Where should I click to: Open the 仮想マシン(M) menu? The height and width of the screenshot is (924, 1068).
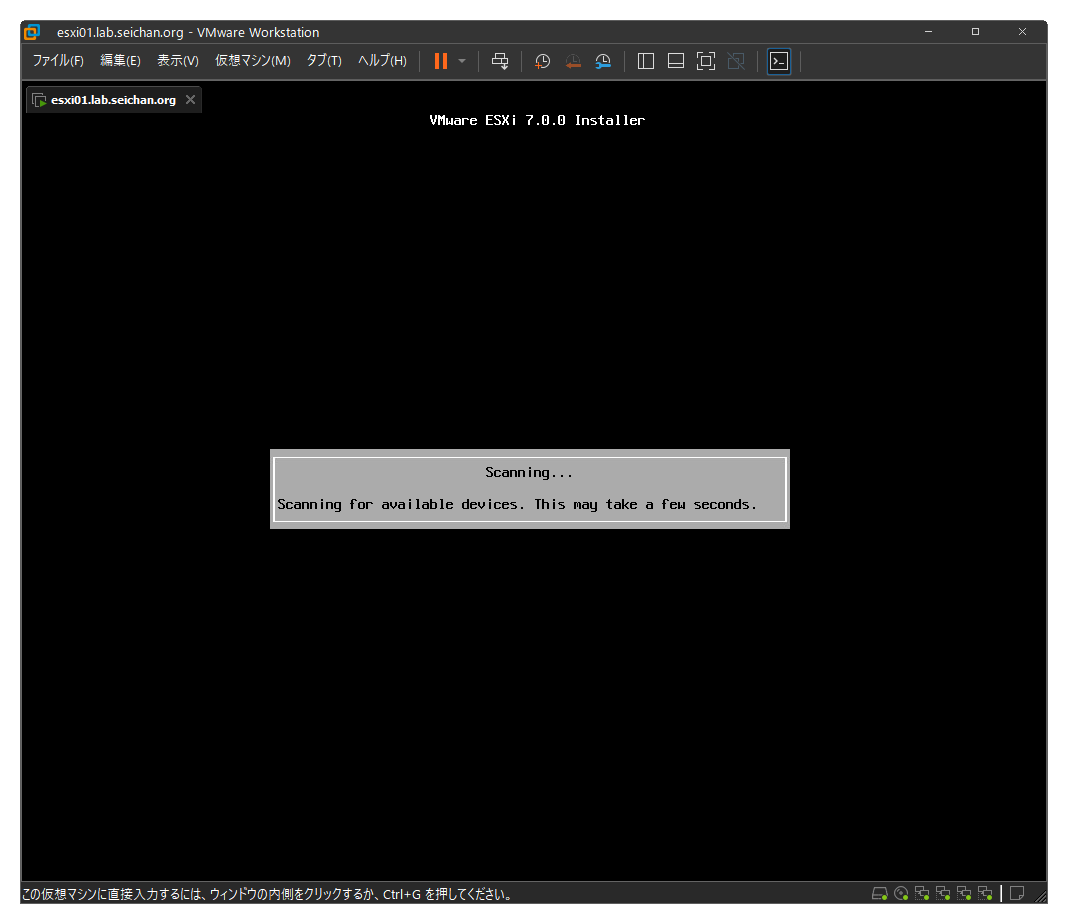point(252,61)
